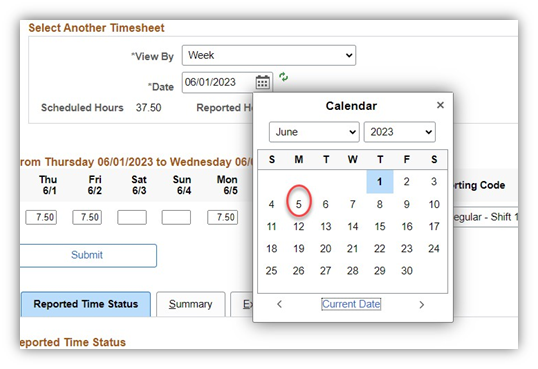Select June 10 in the calendar
Image resolution: width=538 pixels, height=369 pixels.
434,204
